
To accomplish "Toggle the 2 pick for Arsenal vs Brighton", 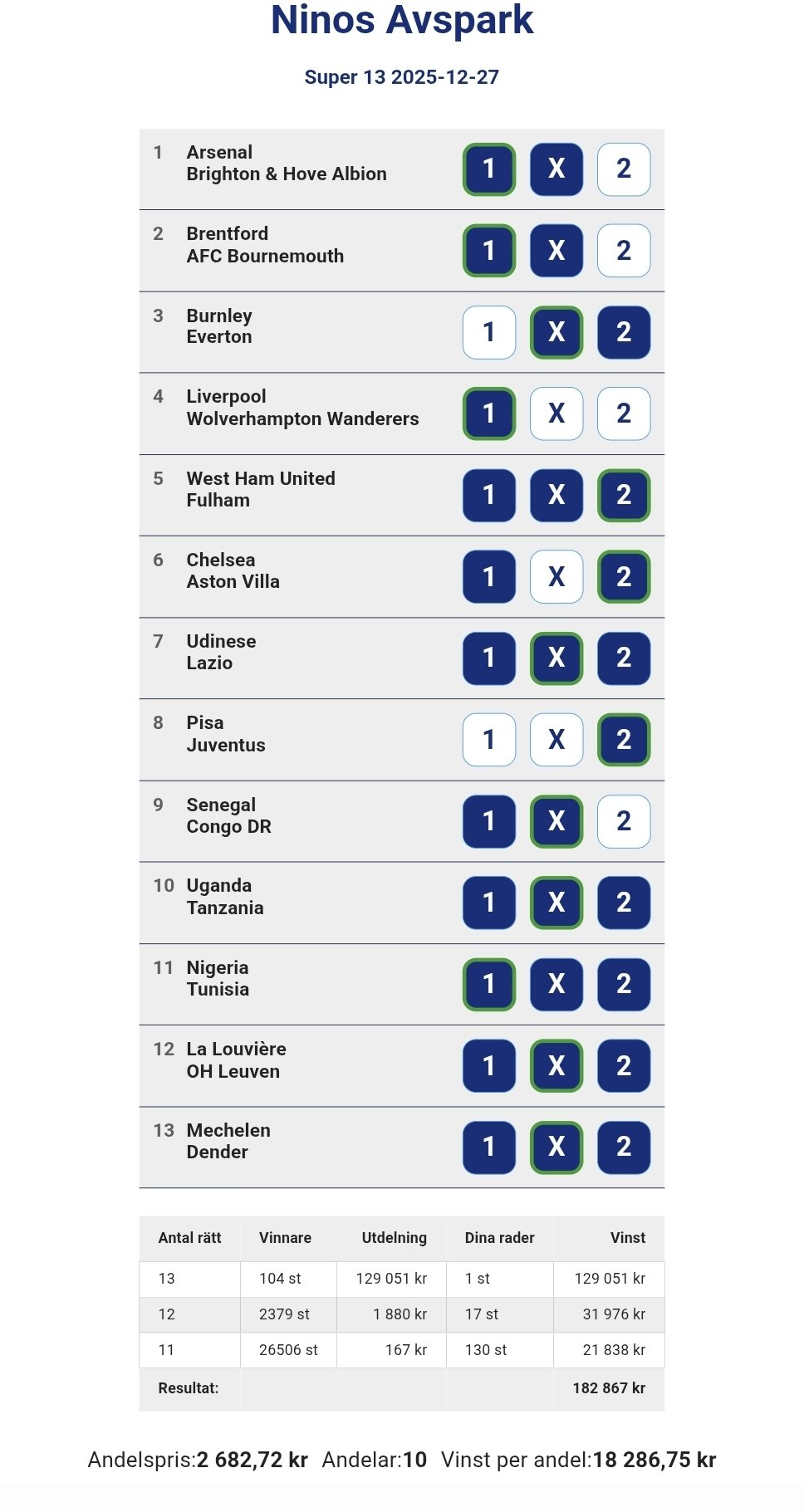I will tap(623, 169).
